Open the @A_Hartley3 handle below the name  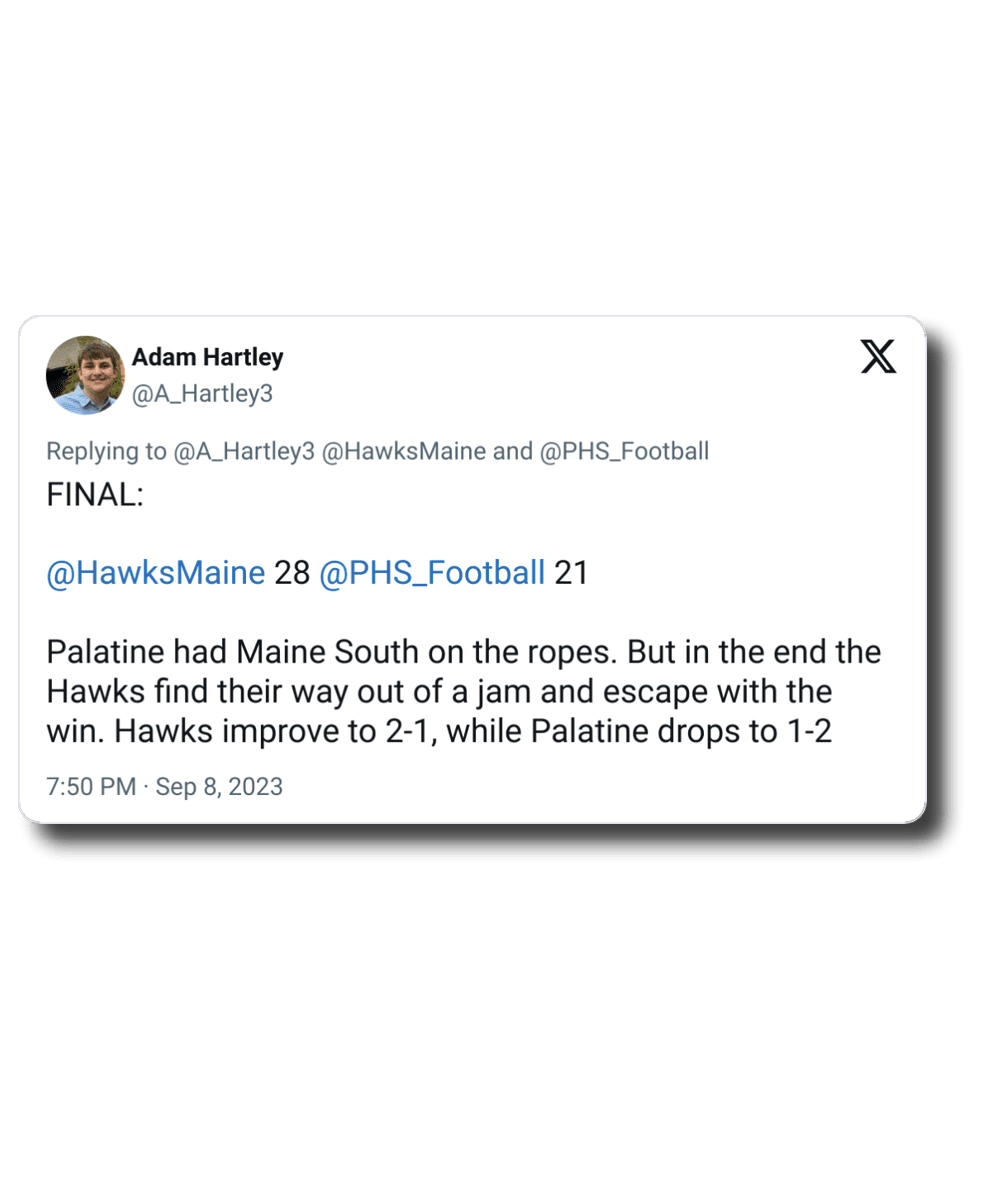tap(202, 394)
